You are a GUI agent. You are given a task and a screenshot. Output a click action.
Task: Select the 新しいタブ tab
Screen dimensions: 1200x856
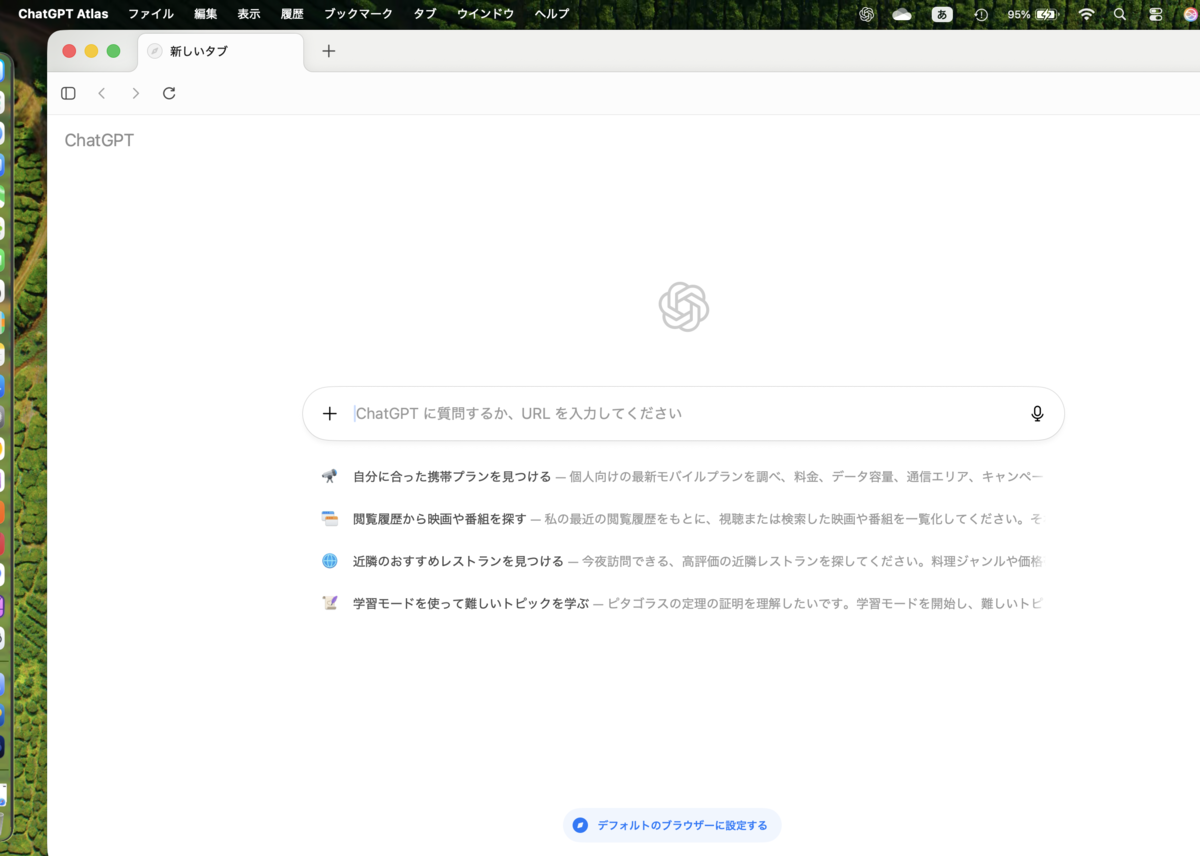pos(220,51)
